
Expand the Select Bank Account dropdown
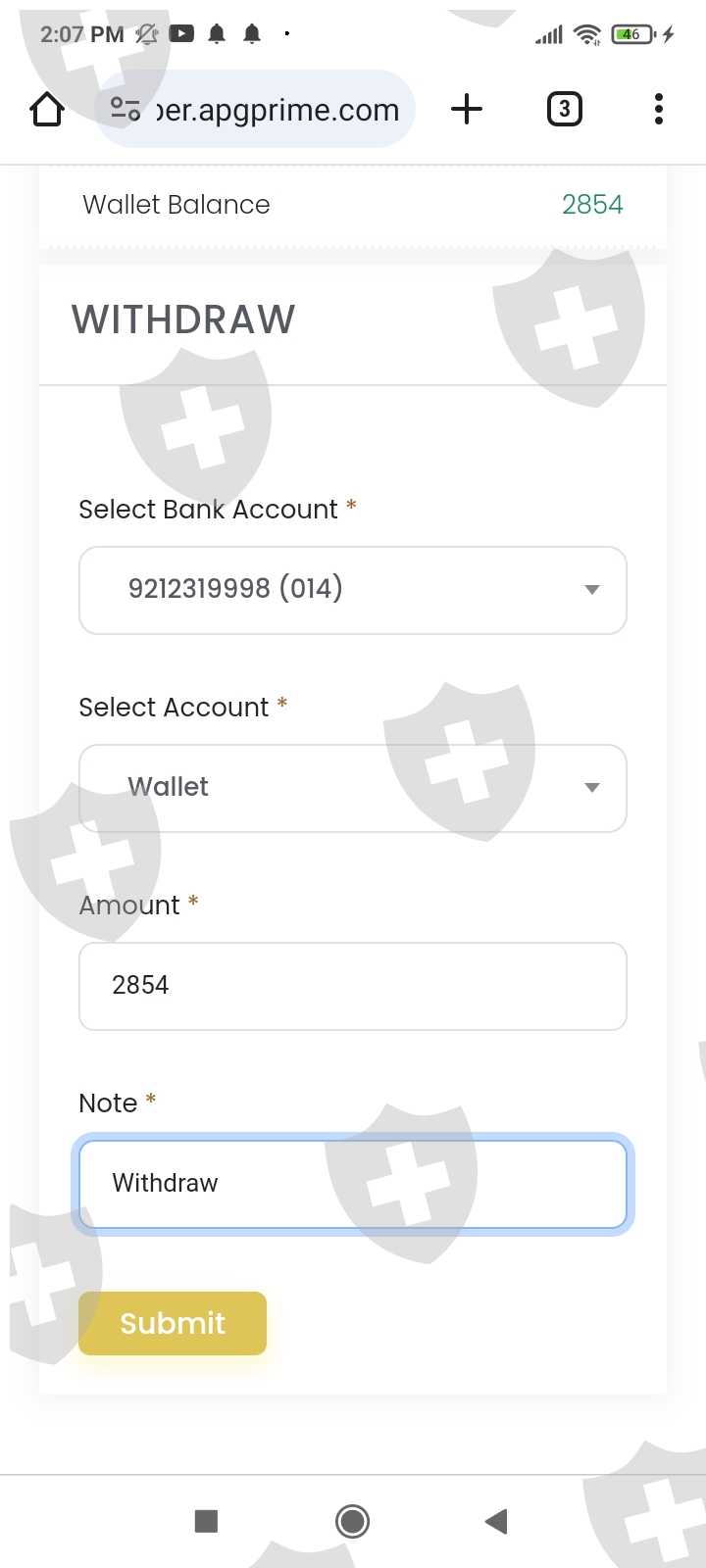353,590
